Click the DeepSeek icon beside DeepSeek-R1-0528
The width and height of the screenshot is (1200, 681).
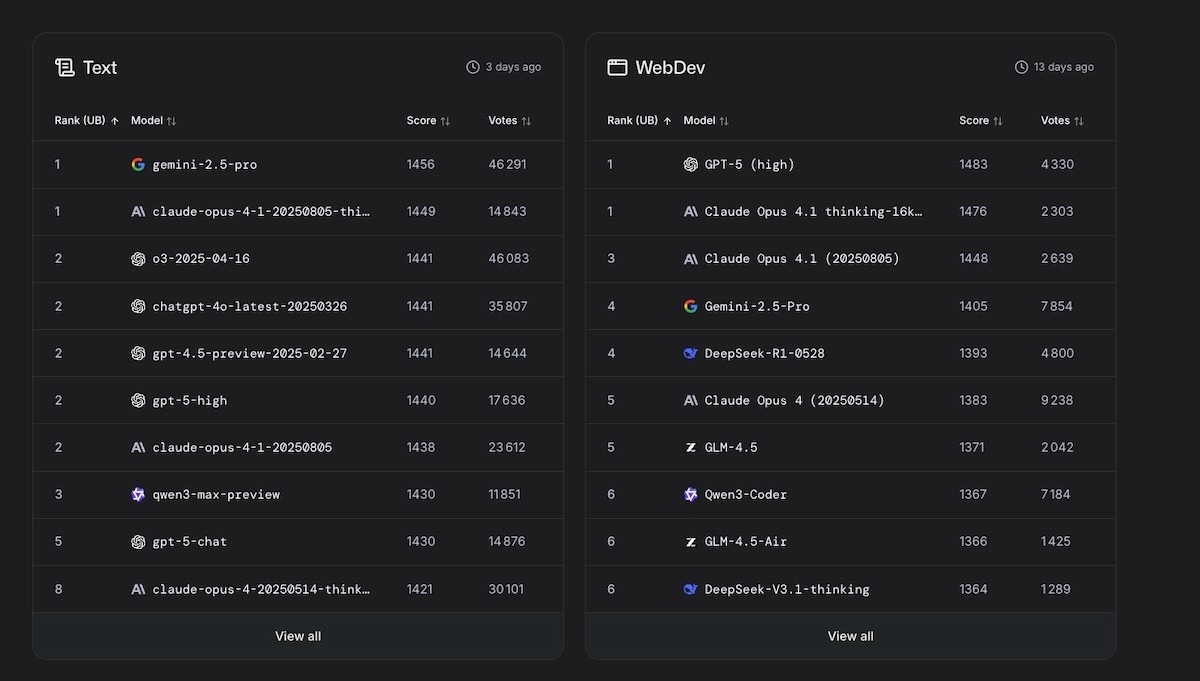tap(690, 353)
